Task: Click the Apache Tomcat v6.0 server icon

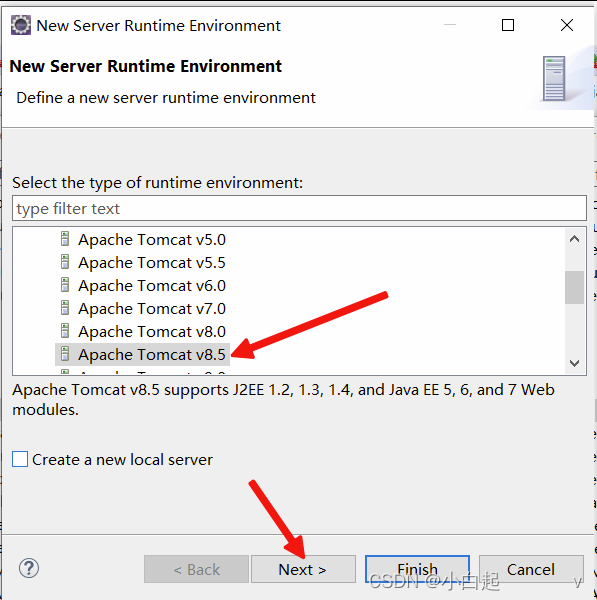Action: (65, 285)
